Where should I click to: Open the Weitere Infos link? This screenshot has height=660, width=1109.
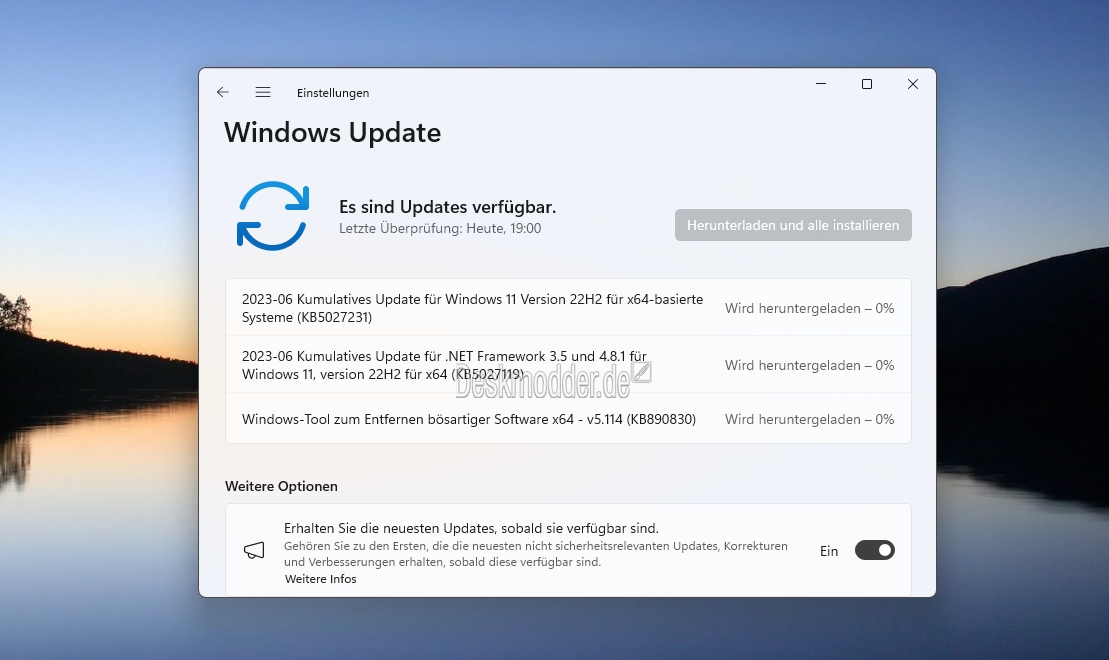pos(320,579)
